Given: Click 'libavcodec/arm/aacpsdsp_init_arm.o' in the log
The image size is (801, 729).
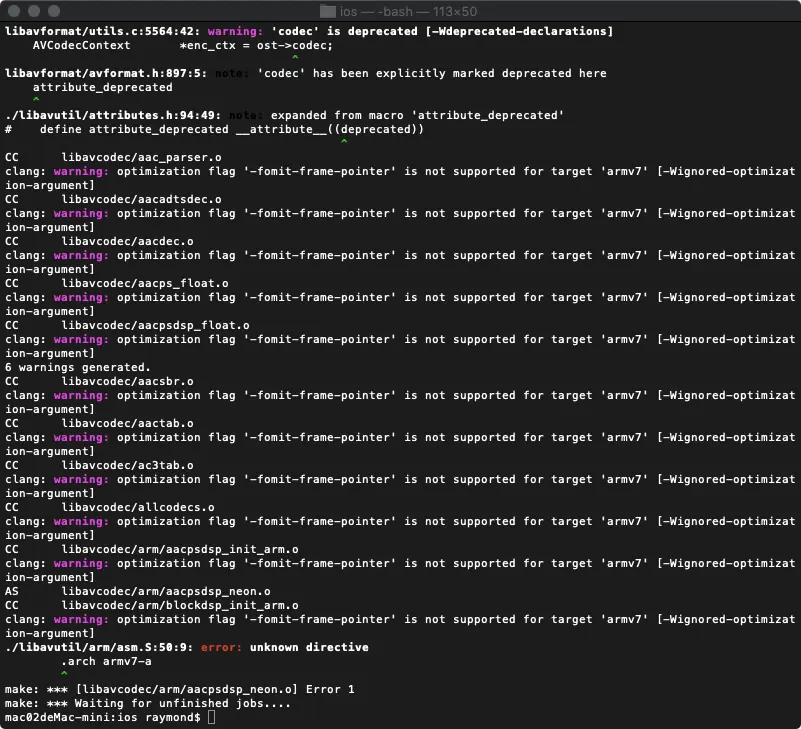Looking at the screenshot, I should (x=180, y=549).
